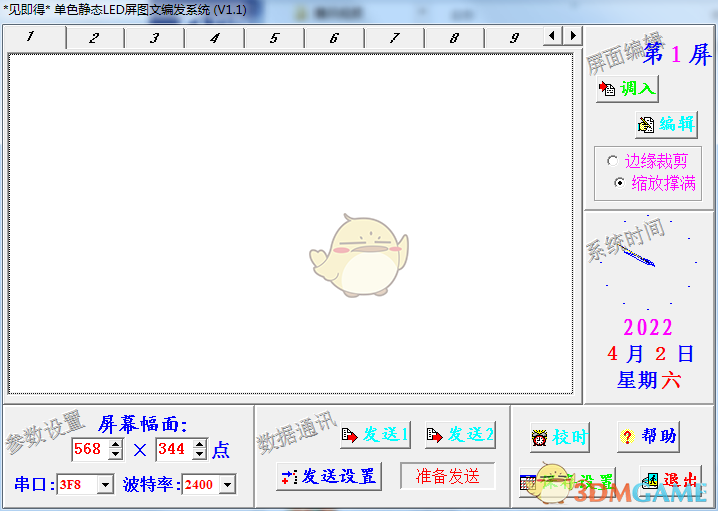Open the 帮助 help button

(649, 437)
